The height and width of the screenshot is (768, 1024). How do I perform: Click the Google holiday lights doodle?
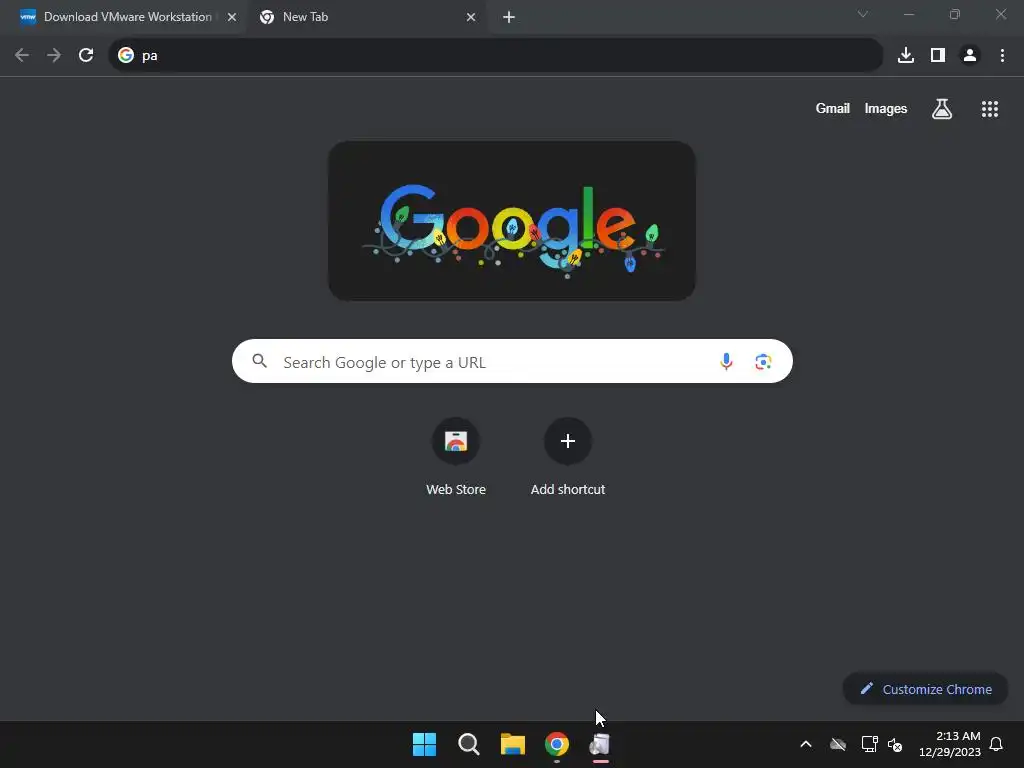click(x=511, y=221)
